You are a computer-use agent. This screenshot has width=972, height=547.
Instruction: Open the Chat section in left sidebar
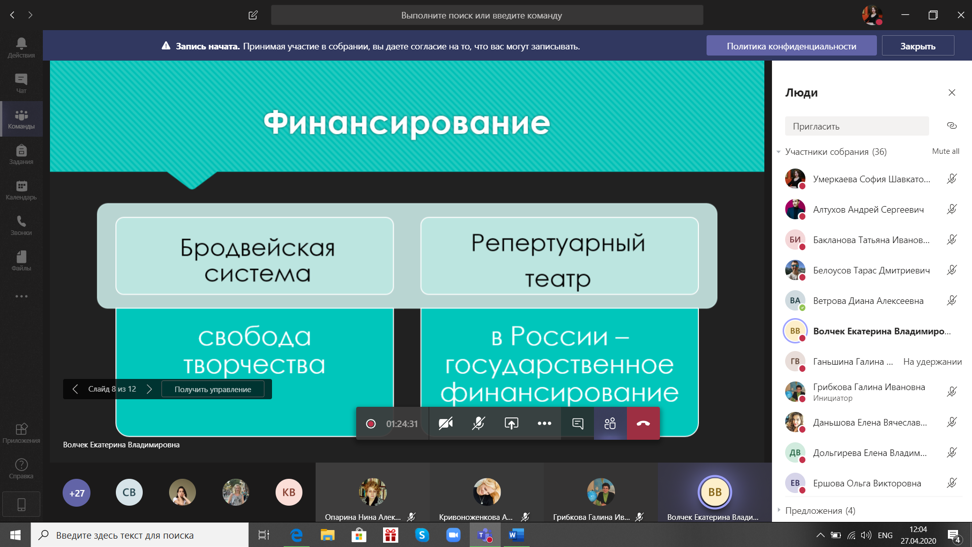(21, 83)
